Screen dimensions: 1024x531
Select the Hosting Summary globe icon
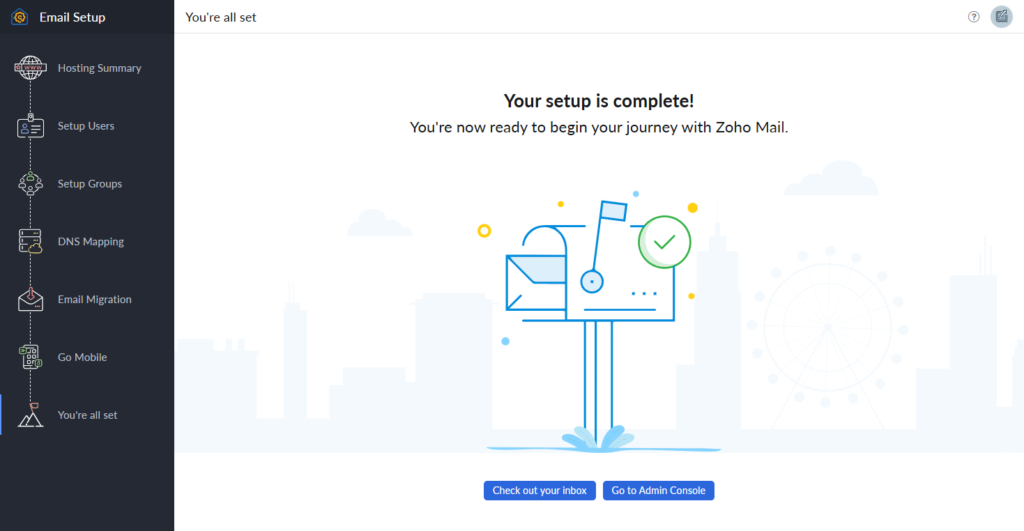click(30, 68)
